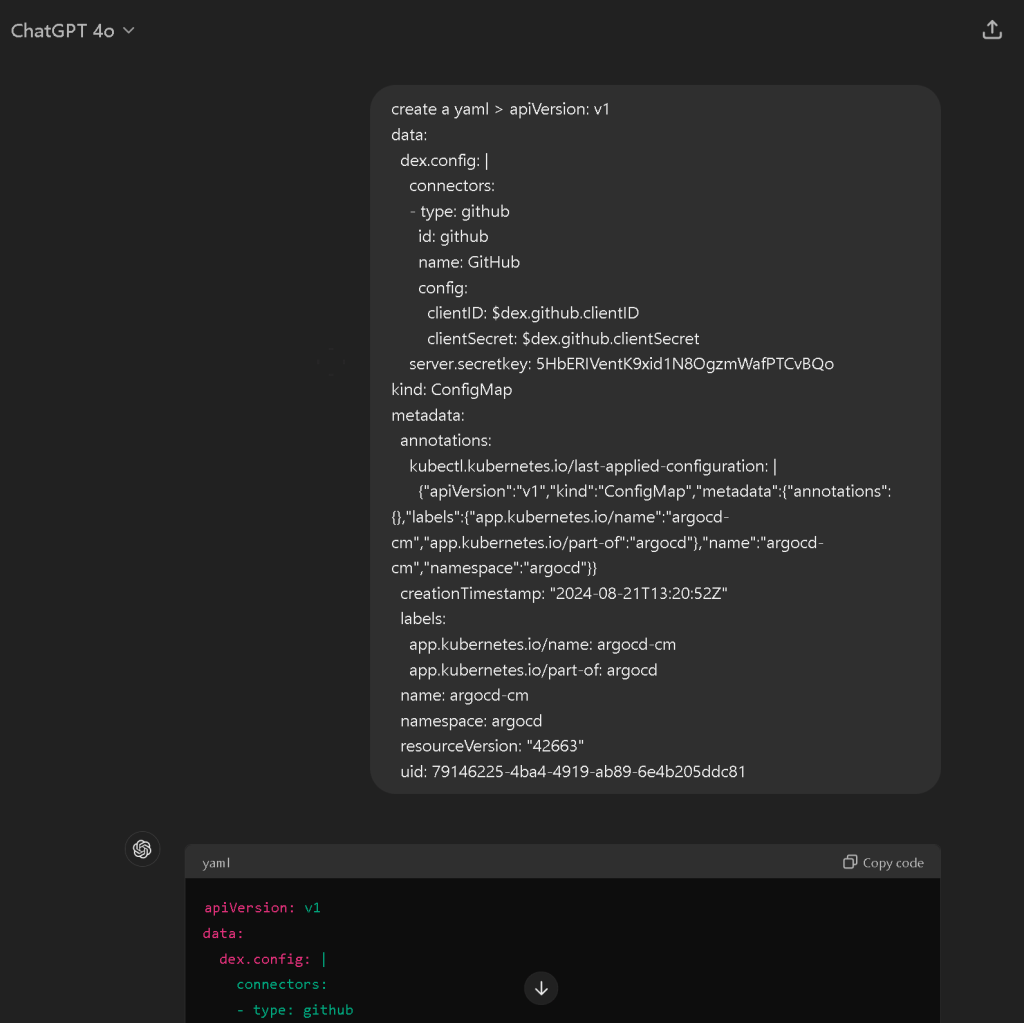Click 'apiVersion: v1' in the code block

tap(262, 907)
